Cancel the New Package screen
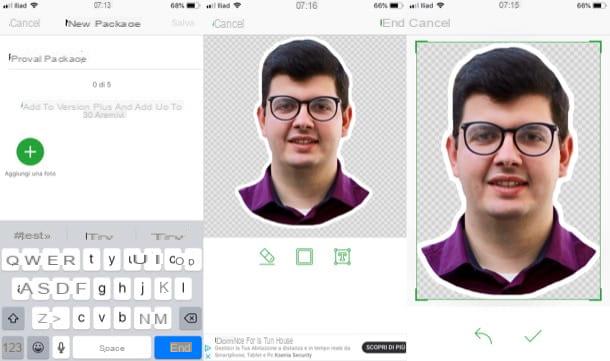Image resolution: width=610 pixels, height=361 pixels. 25,23
